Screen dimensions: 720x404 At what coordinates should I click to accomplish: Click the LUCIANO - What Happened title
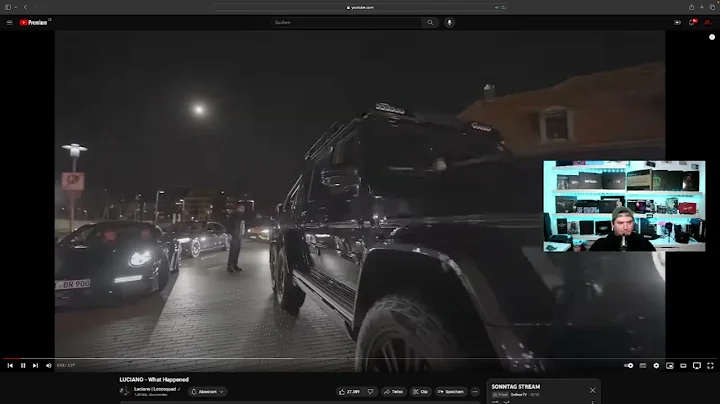(154, 380)
